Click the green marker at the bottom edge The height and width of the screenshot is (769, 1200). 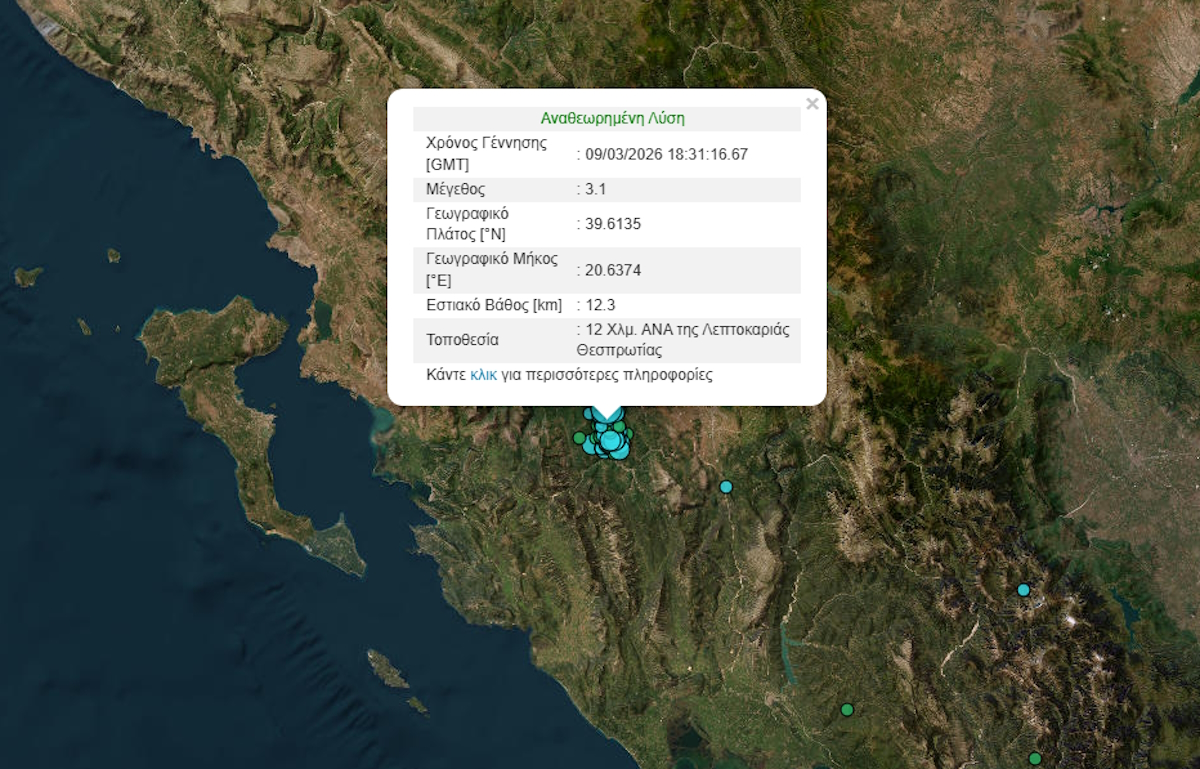(1035, 757)
